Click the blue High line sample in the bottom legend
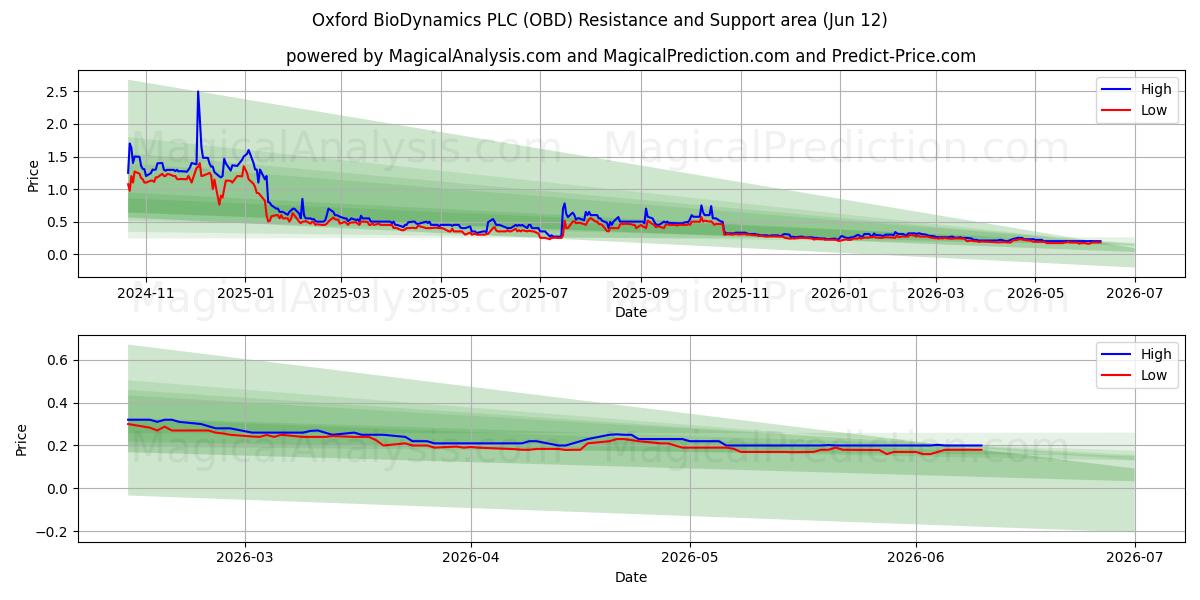Screen dimensions: 1200x600 [x=1116, y=355]
